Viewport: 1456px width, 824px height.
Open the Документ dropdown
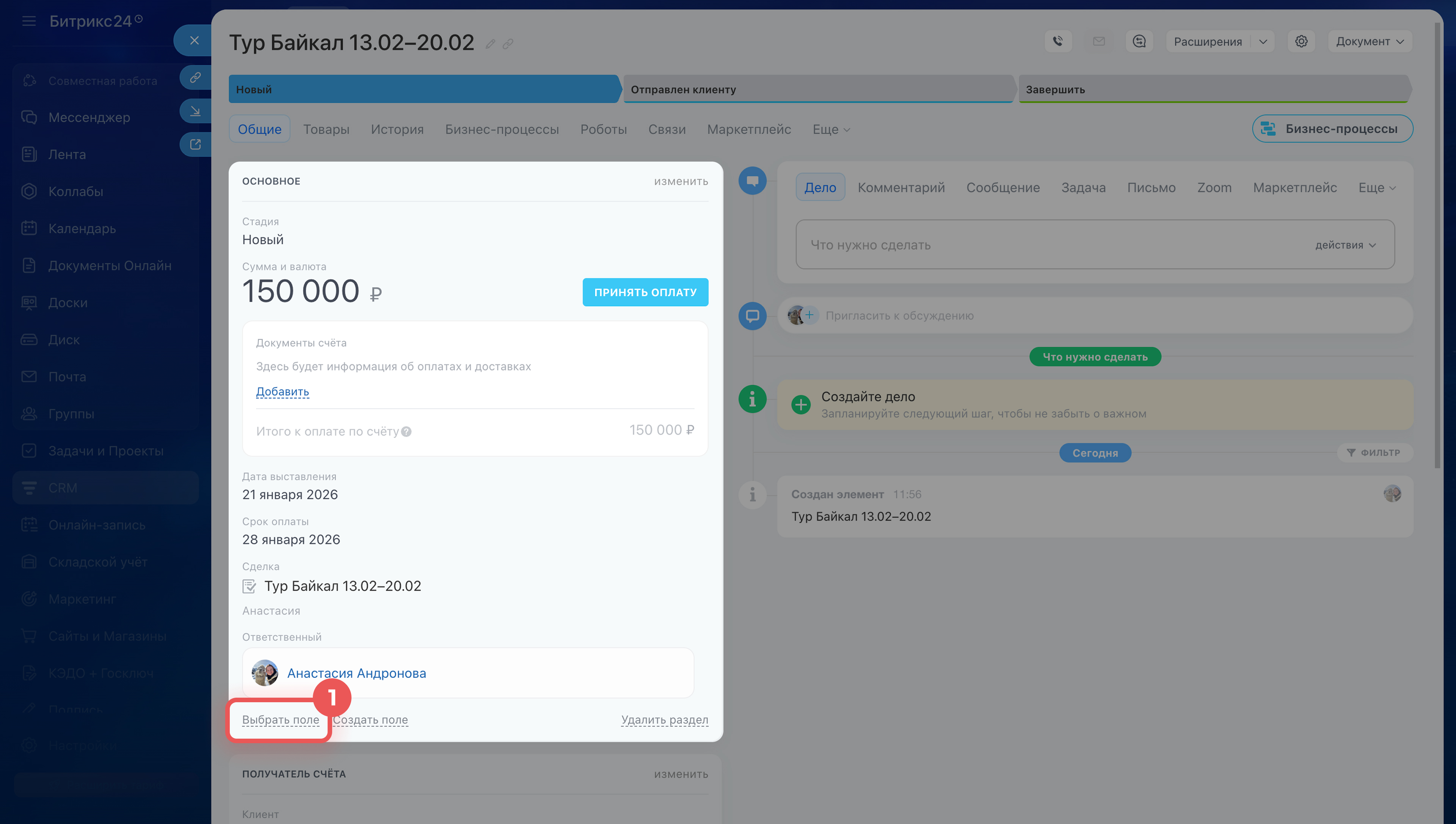1370,41
